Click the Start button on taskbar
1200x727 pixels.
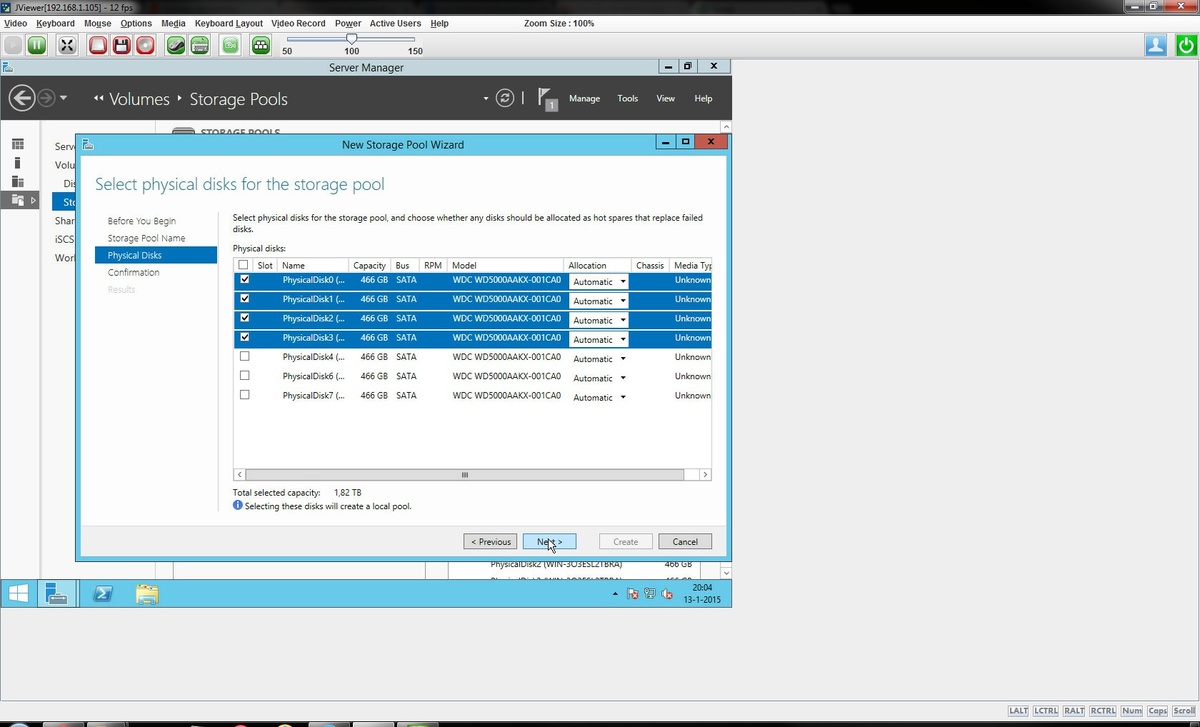tap(18, 593)
